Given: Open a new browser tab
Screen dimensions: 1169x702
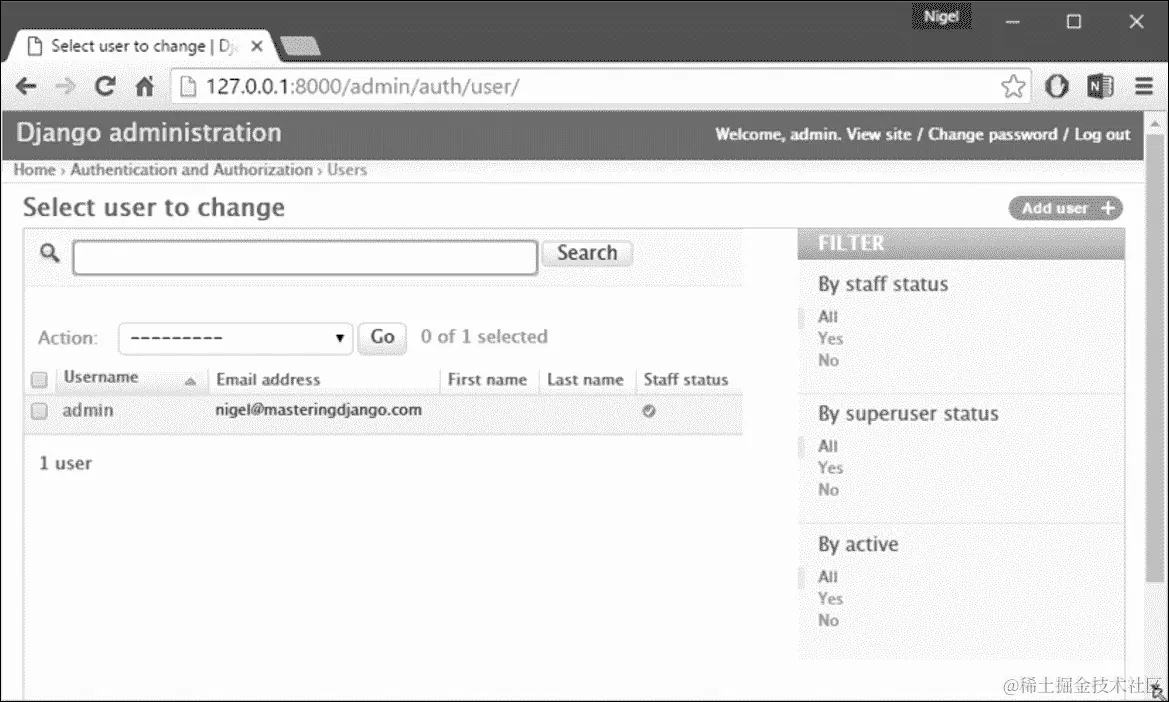Looking at the screenshot, I should [300, 46].
